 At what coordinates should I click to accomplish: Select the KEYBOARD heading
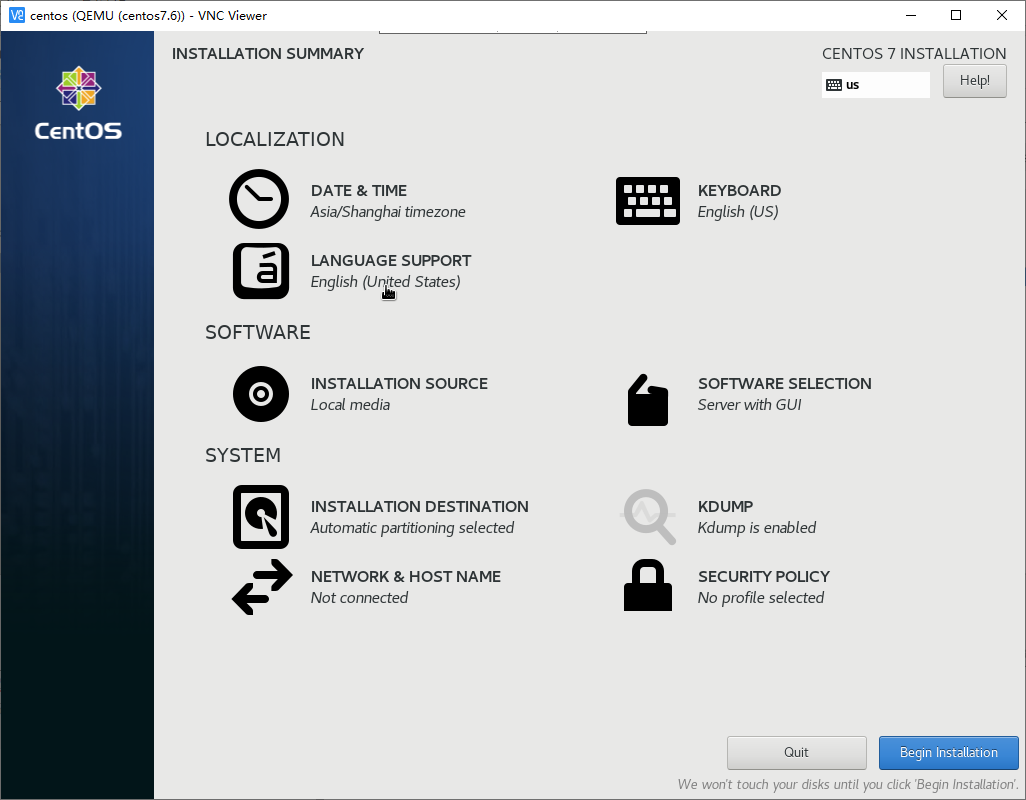739,190
